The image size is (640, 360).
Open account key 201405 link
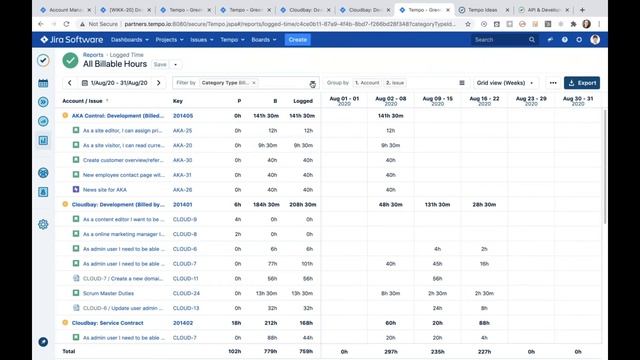click(183, 116)
